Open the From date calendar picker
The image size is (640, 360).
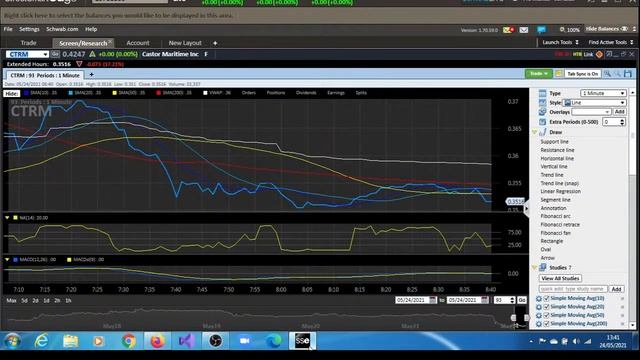(x=433, y=300)
